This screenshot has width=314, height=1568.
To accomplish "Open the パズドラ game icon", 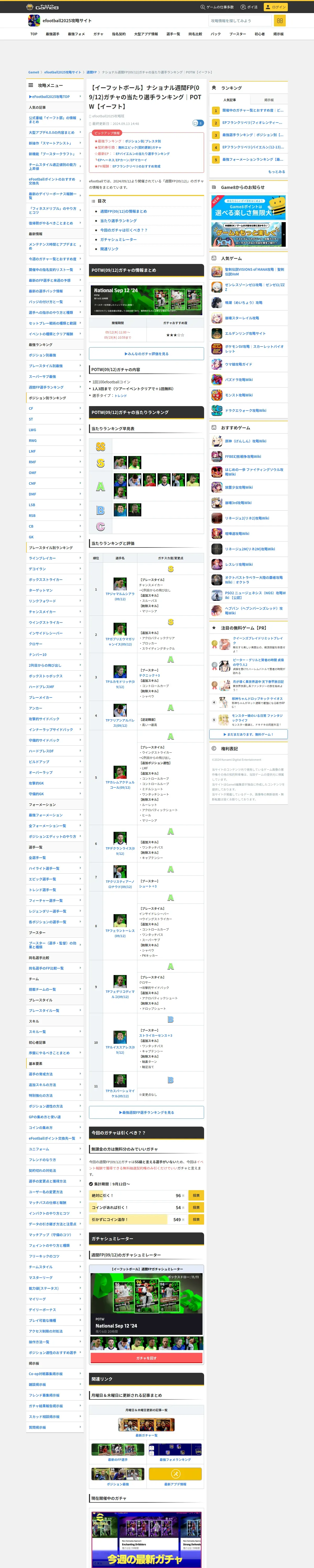I will click(x=217, y=380).
